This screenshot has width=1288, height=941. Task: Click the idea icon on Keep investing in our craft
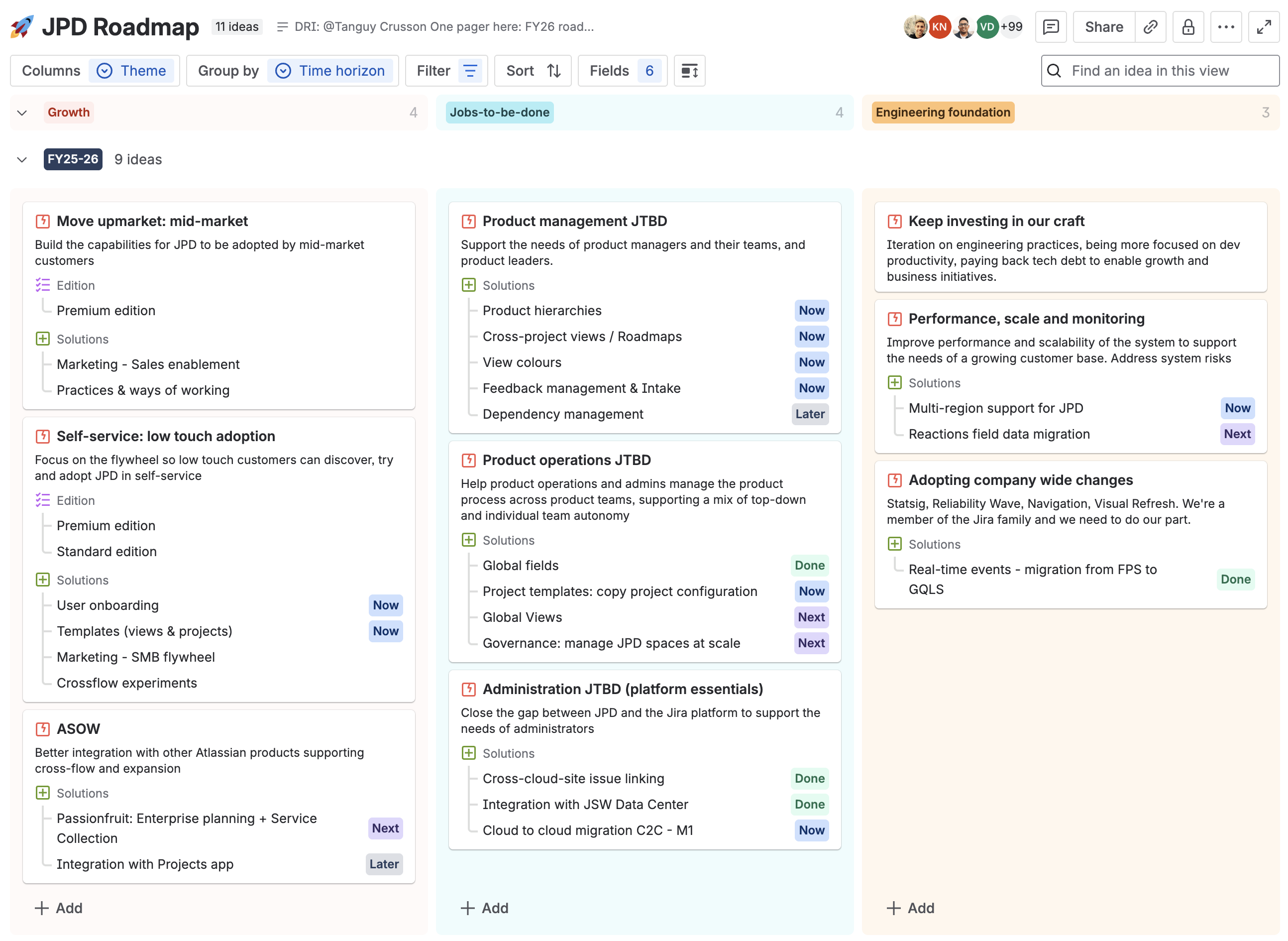coord(894,221)
